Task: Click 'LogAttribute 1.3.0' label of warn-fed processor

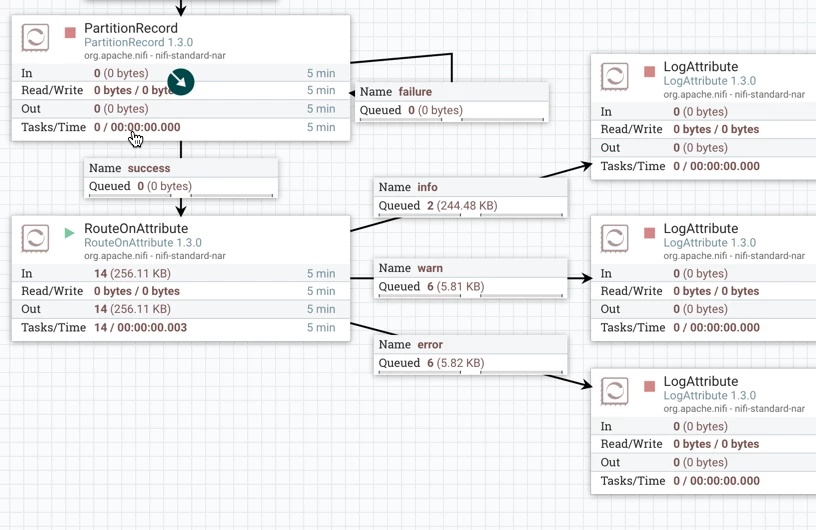Action: tap(710, 243)
